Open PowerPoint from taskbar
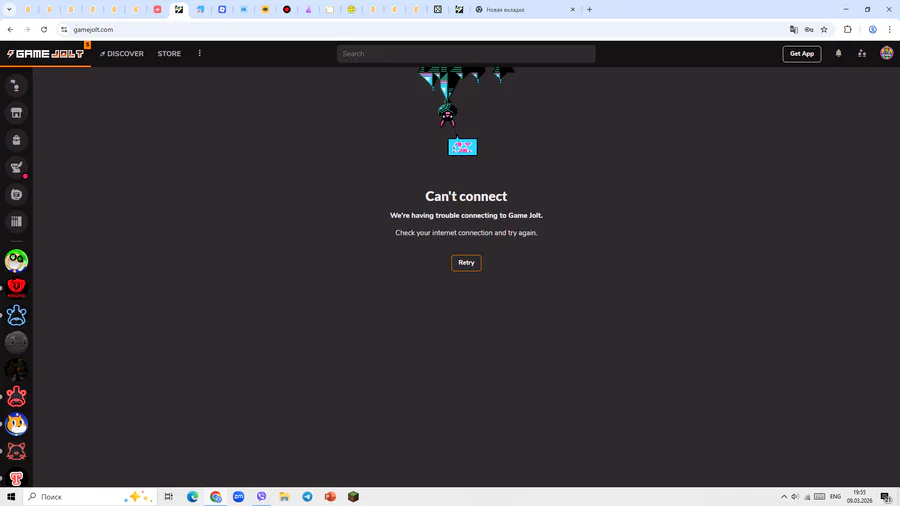 tap(330, 496)
